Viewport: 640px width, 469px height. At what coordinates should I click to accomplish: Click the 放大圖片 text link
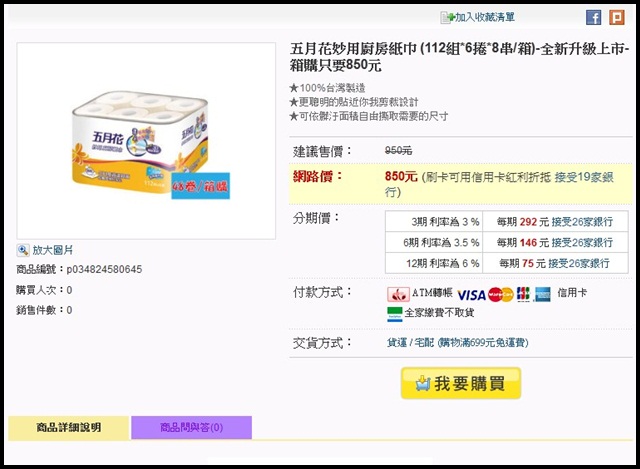pyautogui.click(x=53, y=250)
